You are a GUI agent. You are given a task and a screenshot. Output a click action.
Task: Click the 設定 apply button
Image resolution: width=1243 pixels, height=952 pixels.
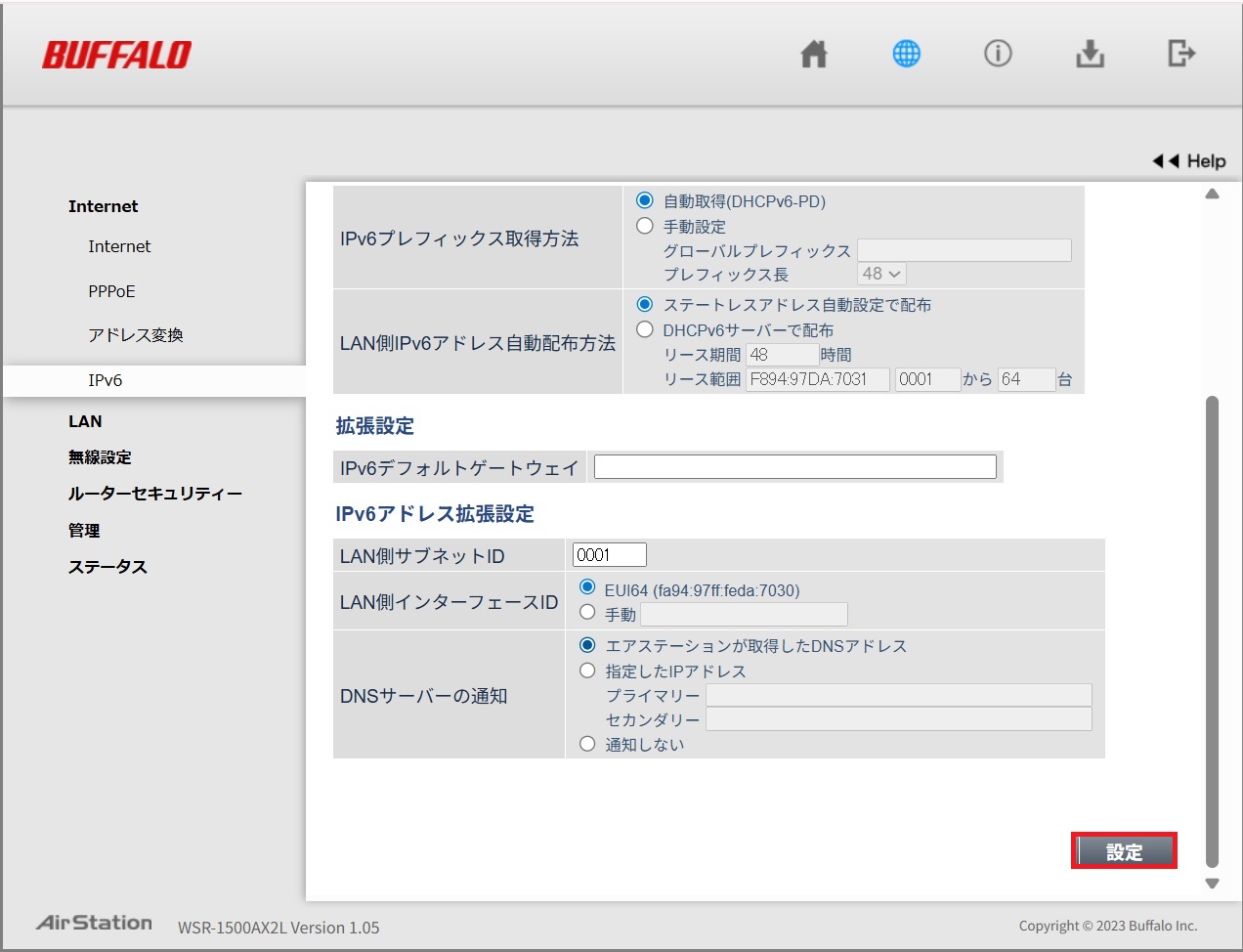1124,851
